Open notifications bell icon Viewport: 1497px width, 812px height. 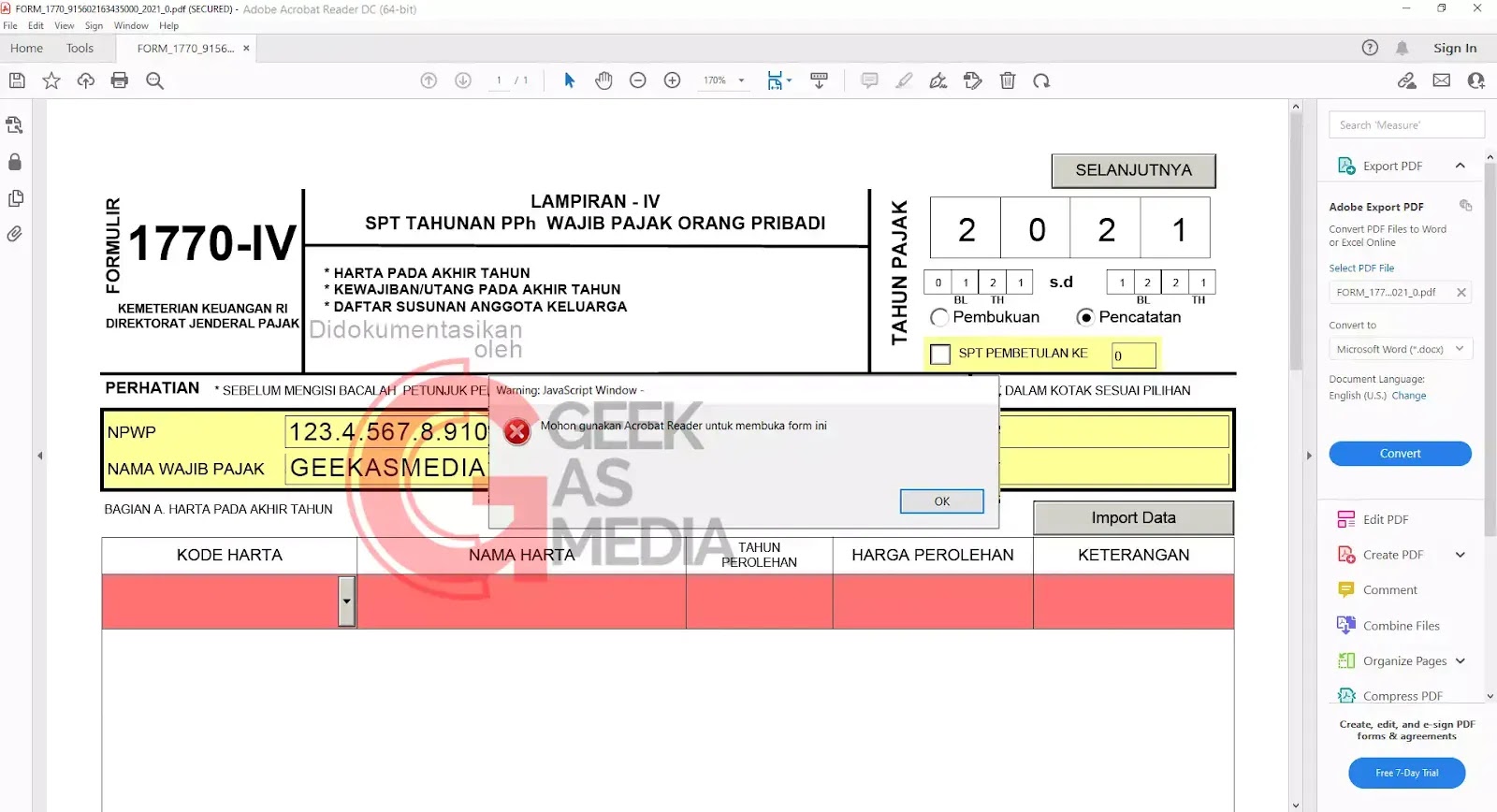1402,48
